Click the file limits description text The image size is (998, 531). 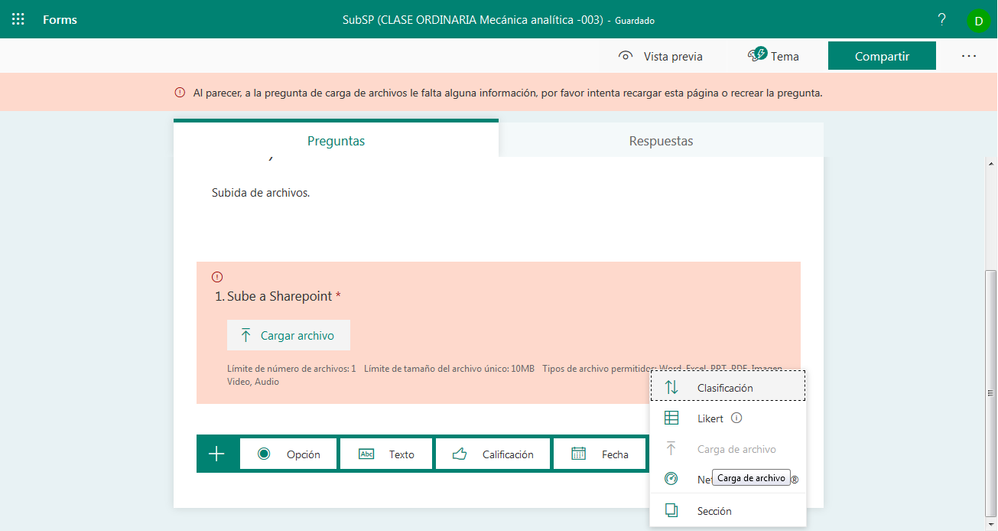pyautogui.click(x=505, y=375)
